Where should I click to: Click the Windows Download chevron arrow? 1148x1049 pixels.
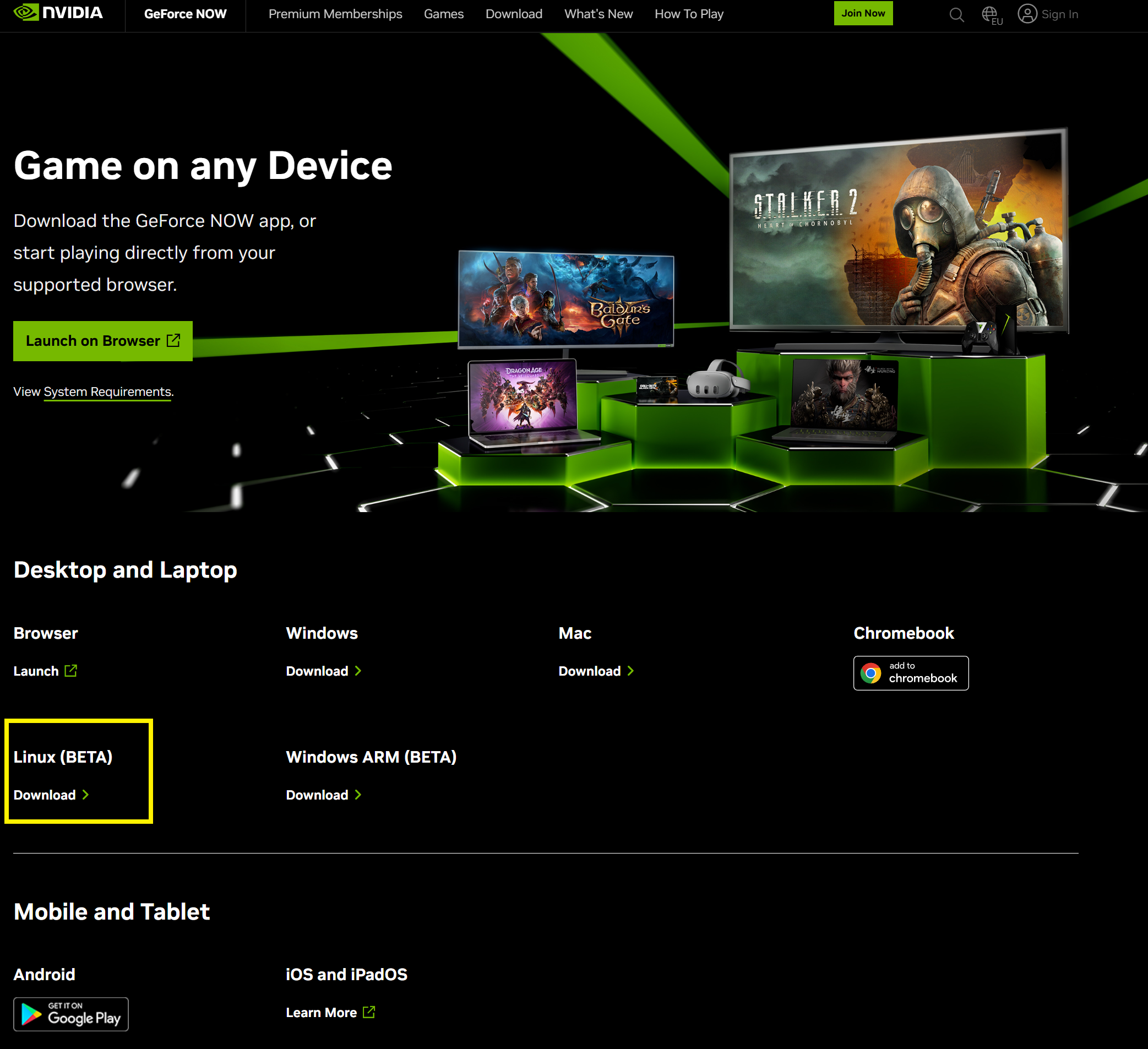(358, 670)
